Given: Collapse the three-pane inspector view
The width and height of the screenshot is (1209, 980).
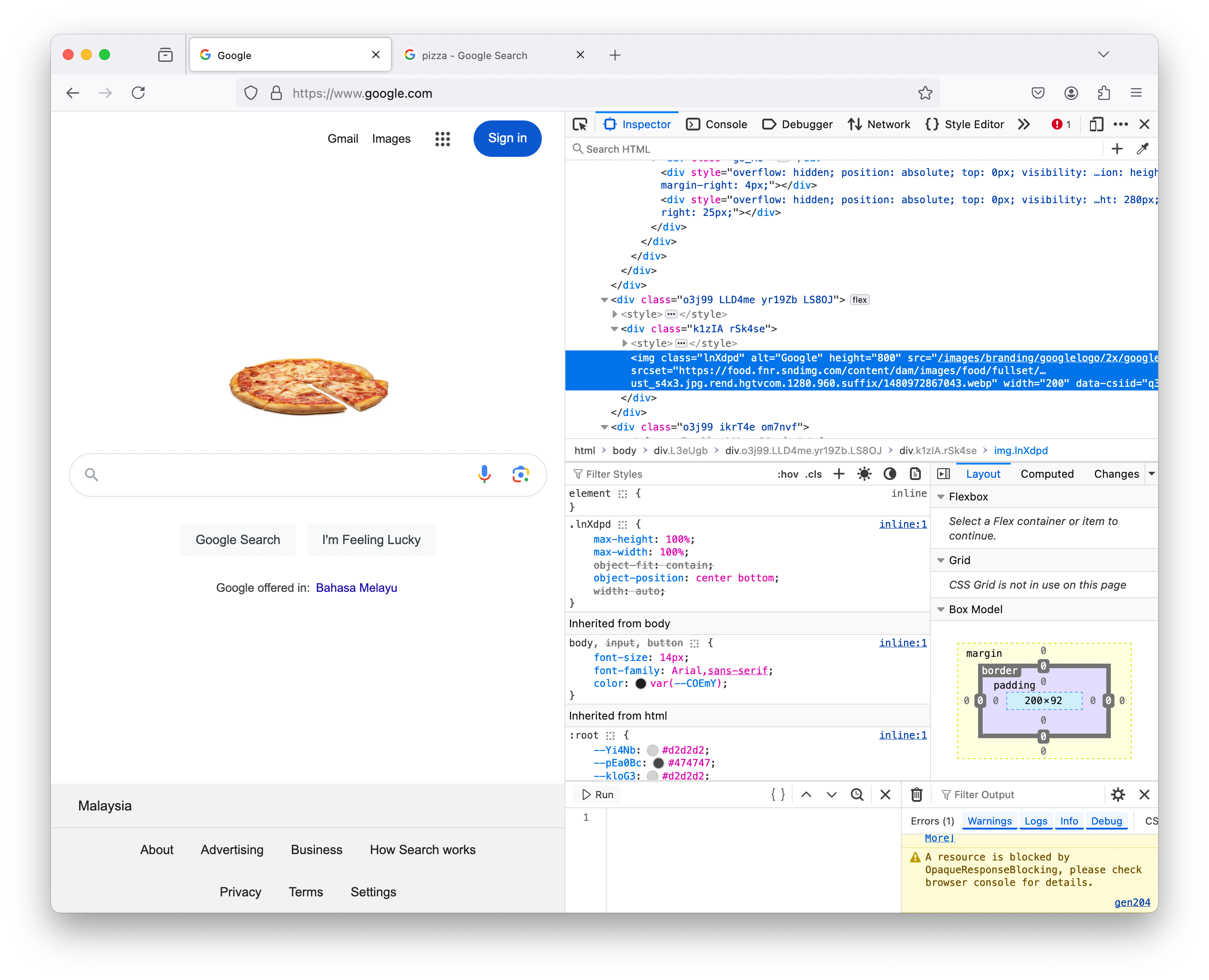Looking at the screenshot, I should (943, 474).
